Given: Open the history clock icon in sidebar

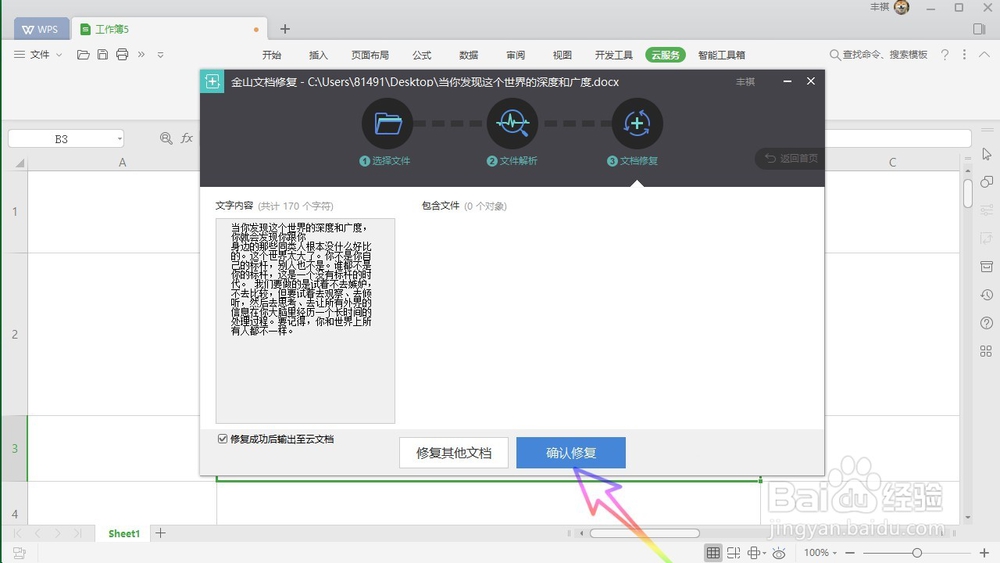Looking at the screenshot, I should [987, 295].
